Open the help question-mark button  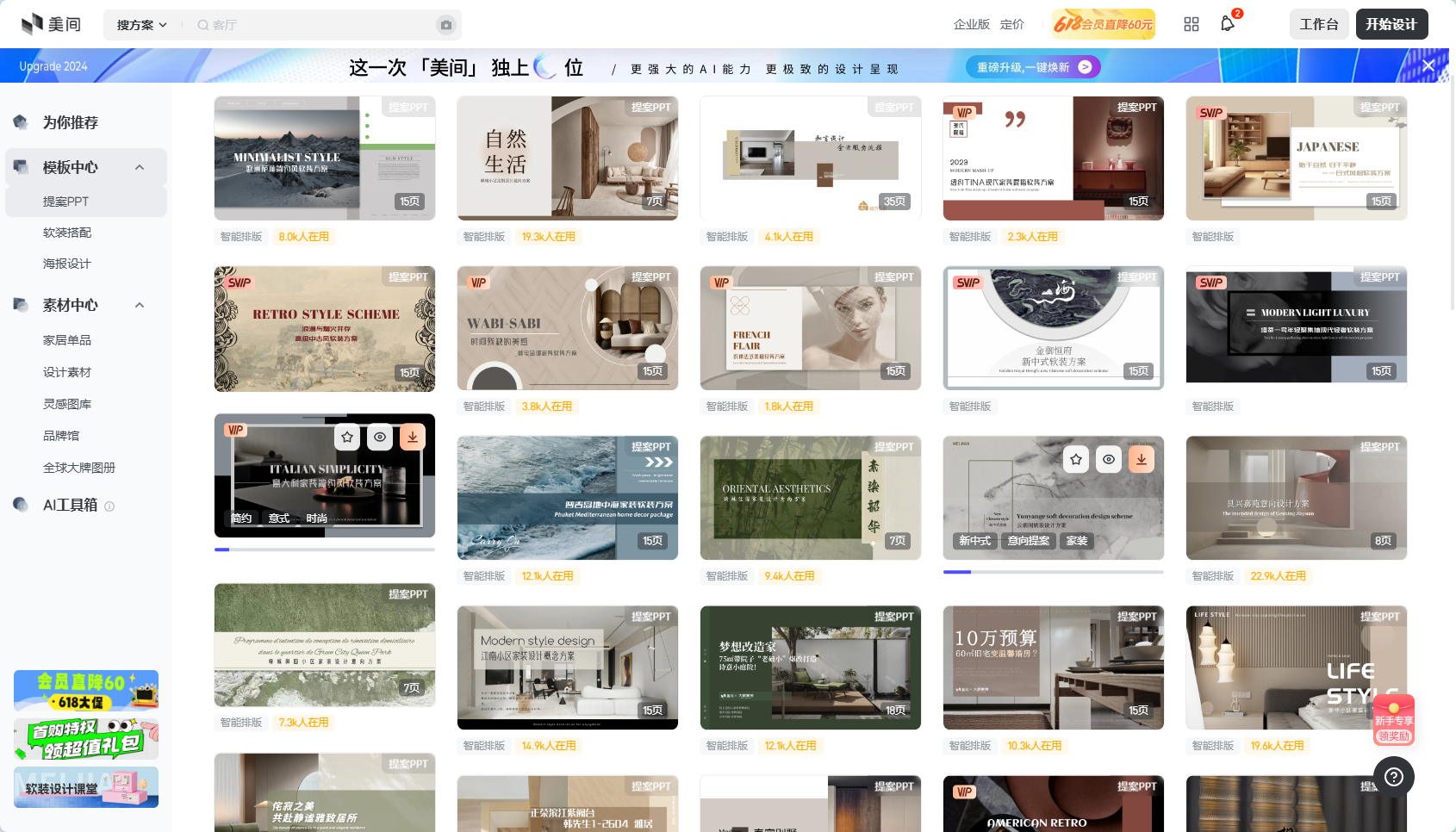click(1394, 777)
